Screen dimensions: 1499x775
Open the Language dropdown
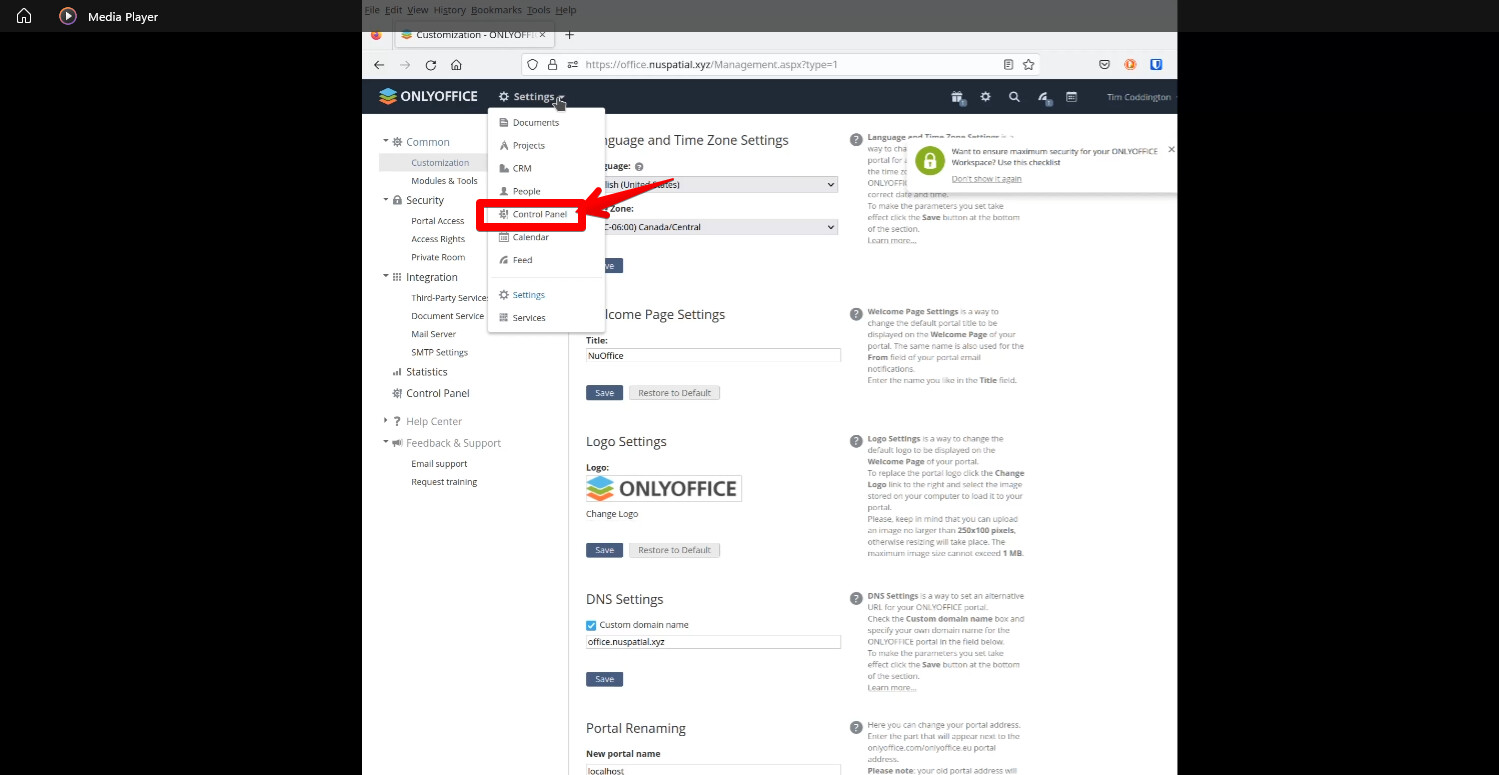pos(712,185)
